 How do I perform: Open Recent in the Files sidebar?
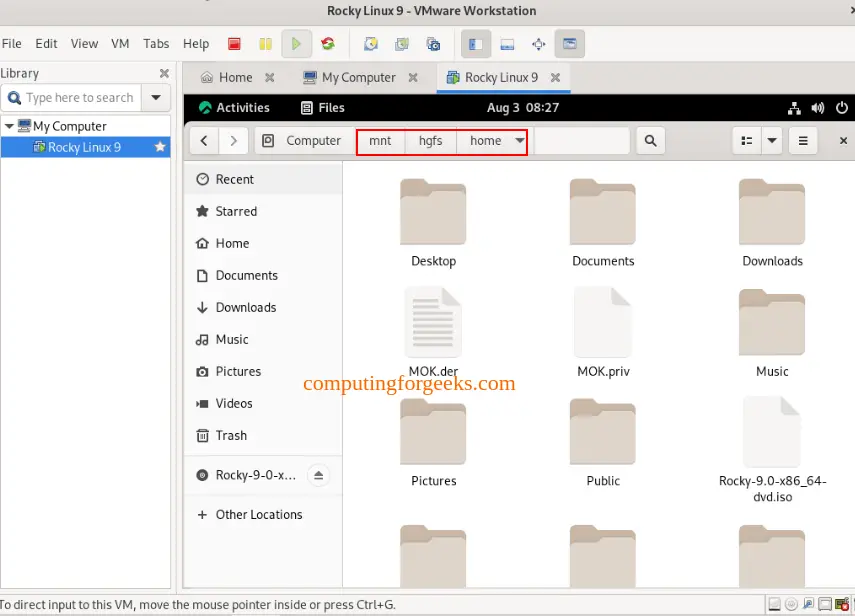pyautogui.click(x=263, y=179)
